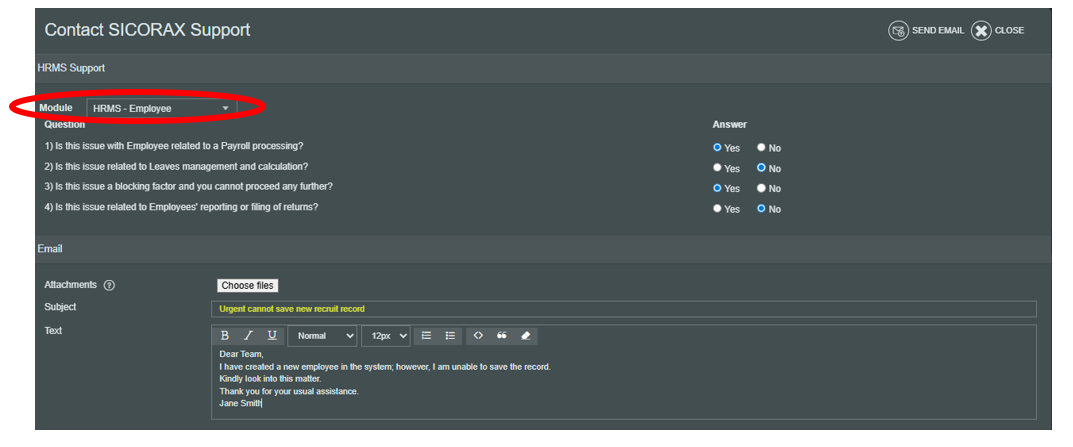Screen dimensions: 1073x447
Task: Clear formatting with the eraser icon
Action: pyautogui.click(x=526, y=336)
